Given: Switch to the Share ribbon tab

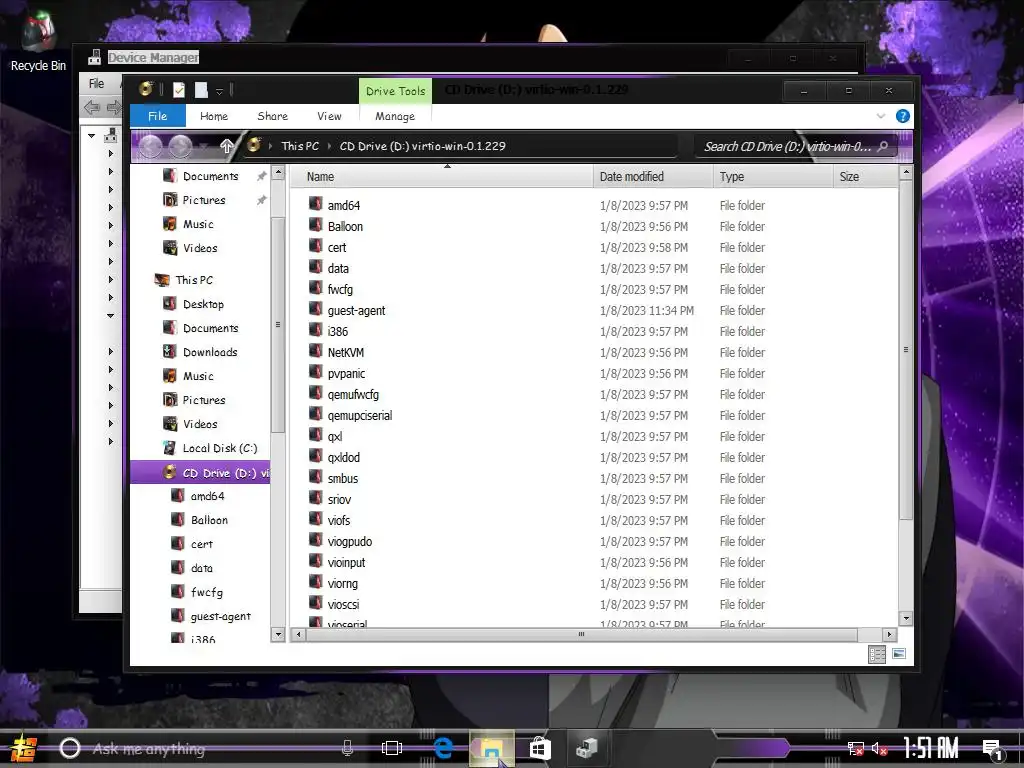Looking at the screenshot, I should [x=272, y=116].
